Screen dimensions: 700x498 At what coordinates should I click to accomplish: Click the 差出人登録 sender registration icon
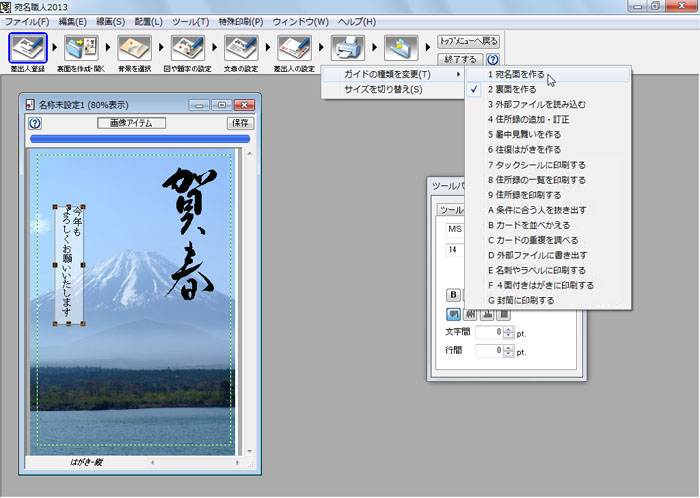point(28,47)
